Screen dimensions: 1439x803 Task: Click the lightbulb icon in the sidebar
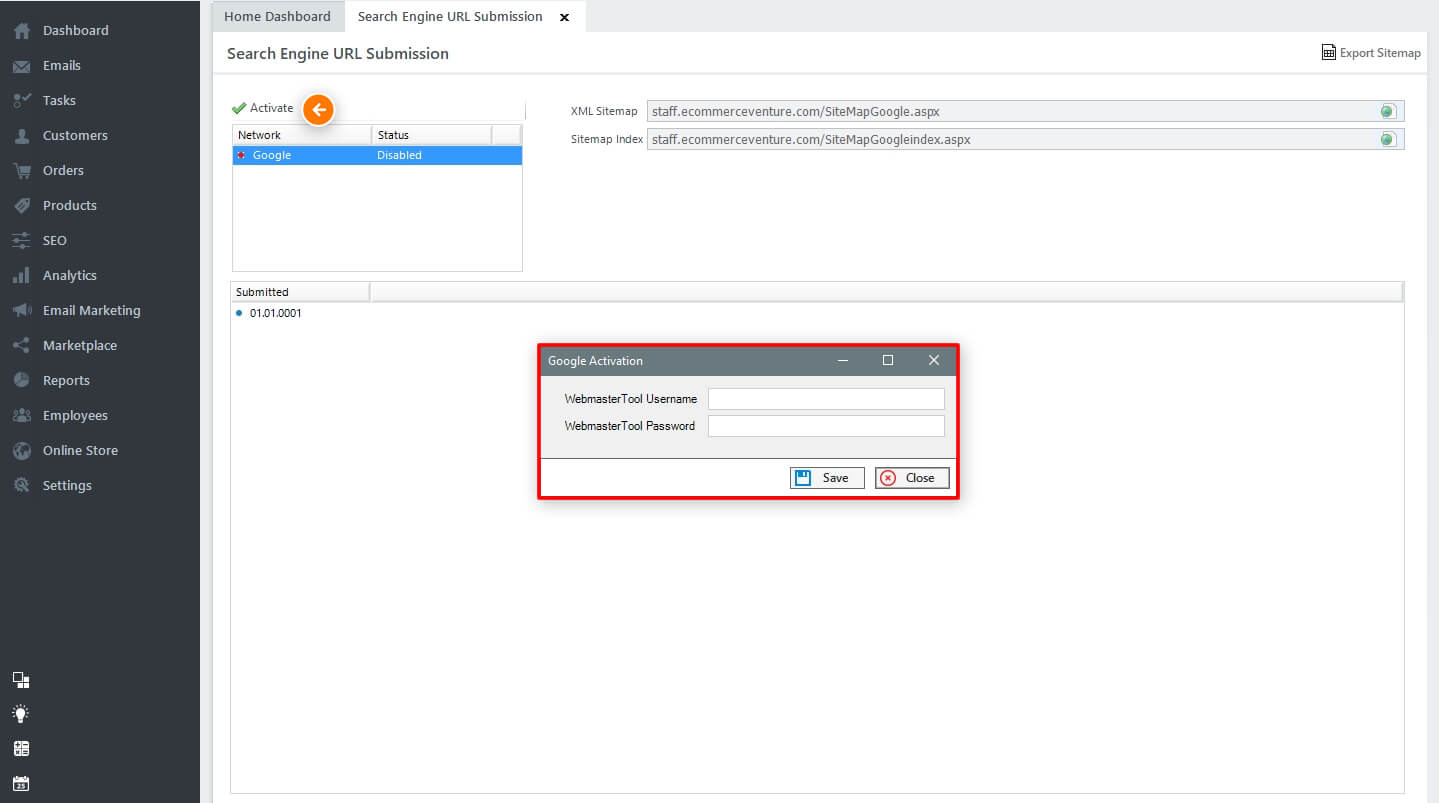pyautogui.click(x=21, y=714)
